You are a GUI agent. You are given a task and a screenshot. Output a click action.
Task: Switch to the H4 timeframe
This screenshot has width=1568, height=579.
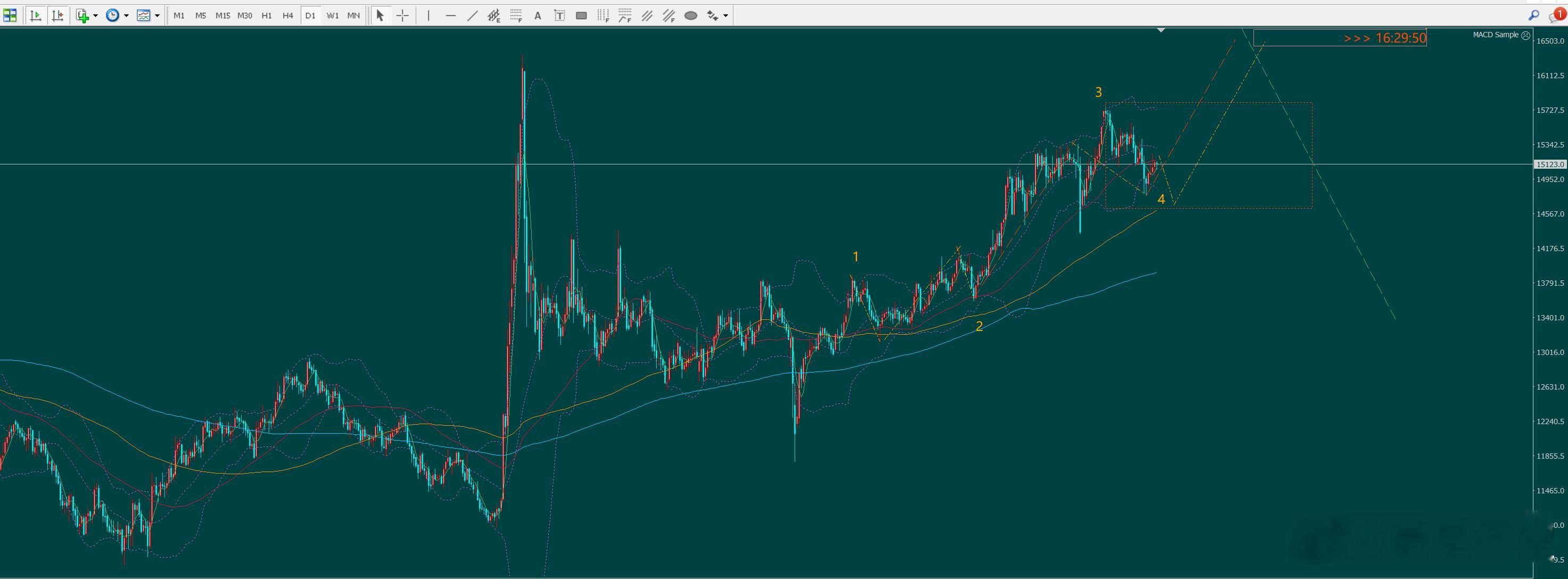coord(288,16)
